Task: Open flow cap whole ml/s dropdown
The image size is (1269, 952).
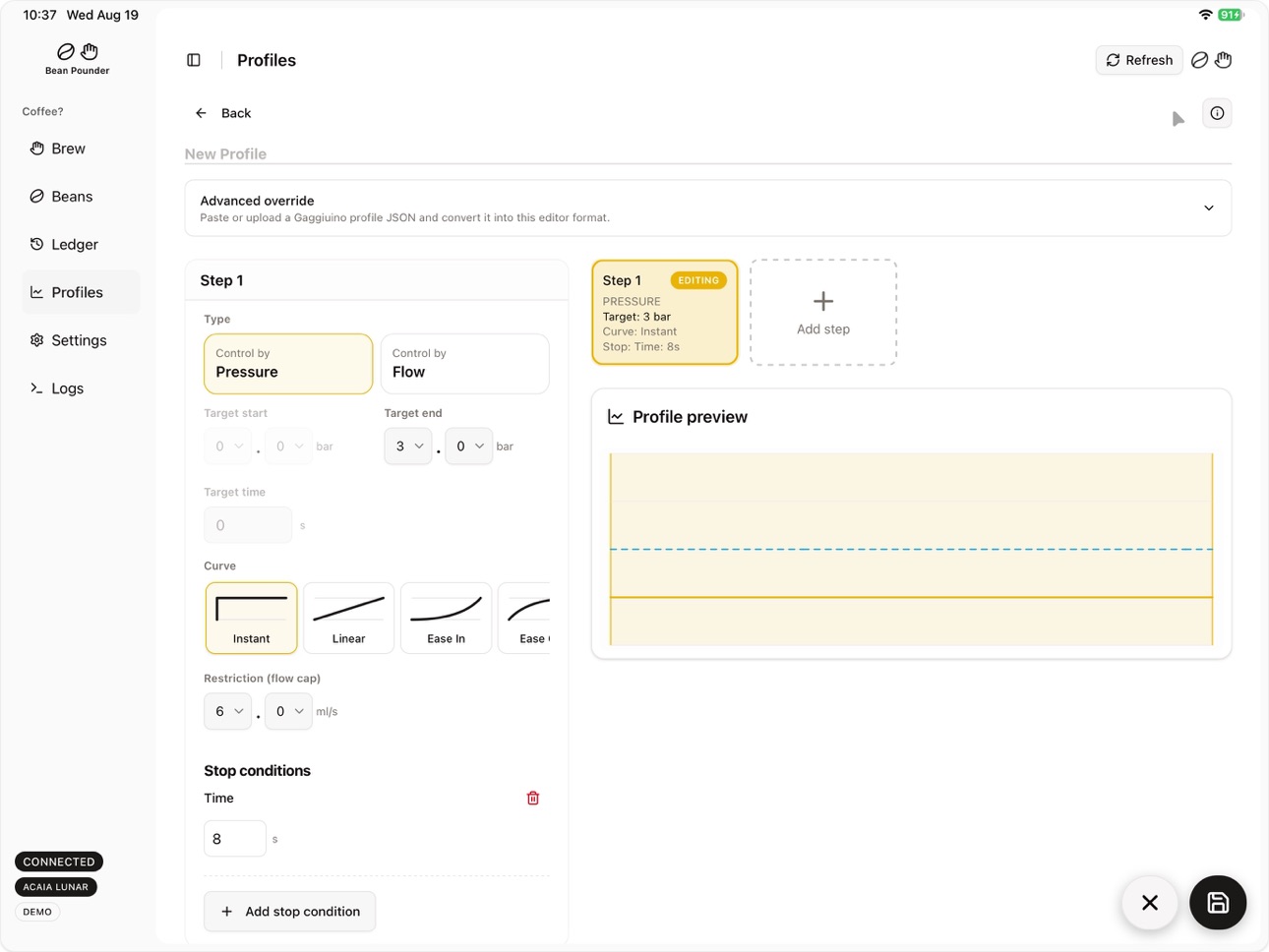Action: 227,711
